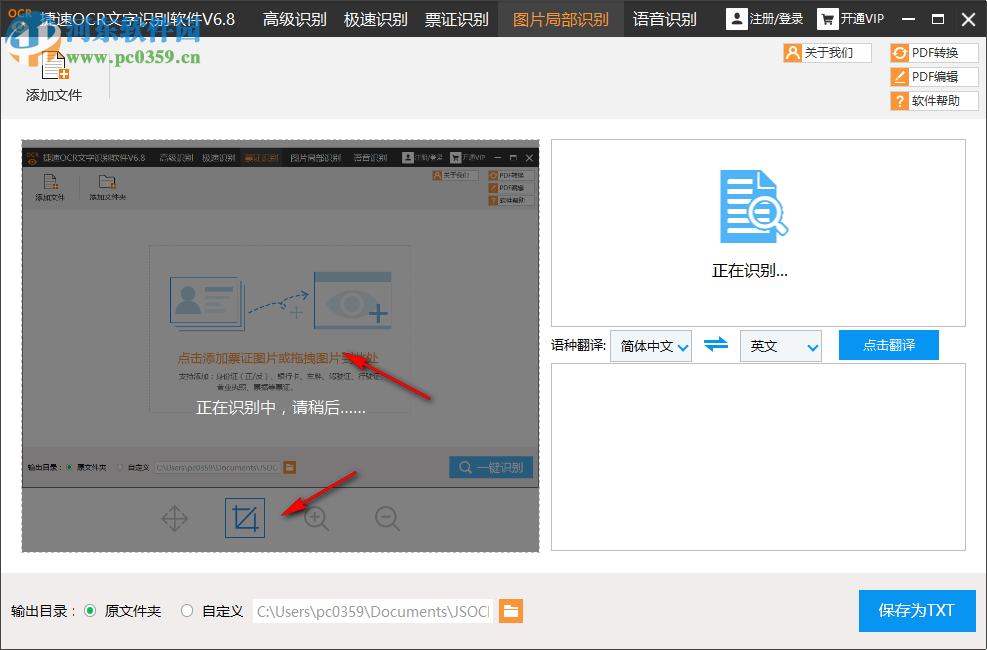Click PDF转换 button
The width and height of the screenshot is (987, 650).
(x=935, y=53)
